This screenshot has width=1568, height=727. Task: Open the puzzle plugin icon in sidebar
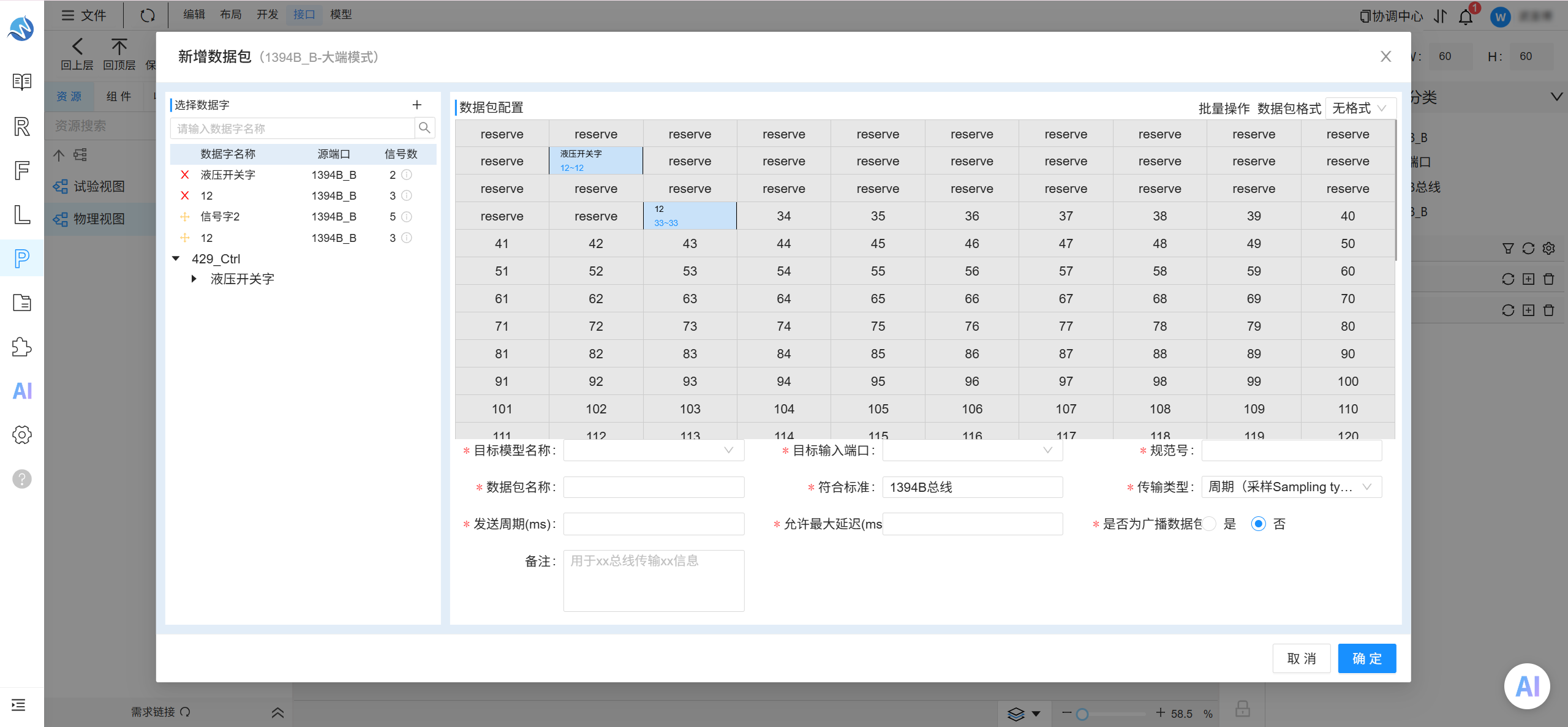coord(22,347)
